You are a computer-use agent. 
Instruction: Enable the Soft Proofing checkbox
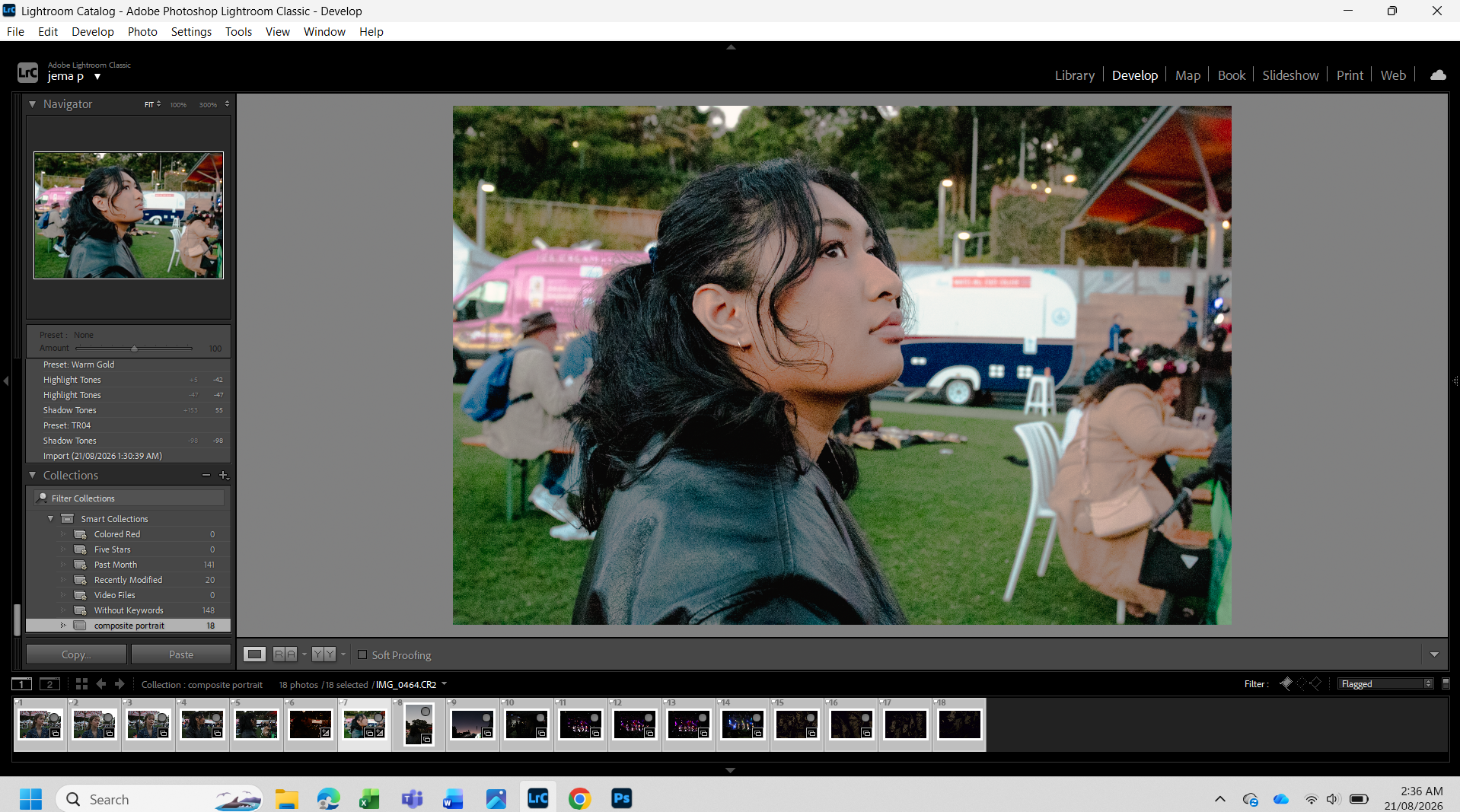pyautogui.click(x=362, y=654)
